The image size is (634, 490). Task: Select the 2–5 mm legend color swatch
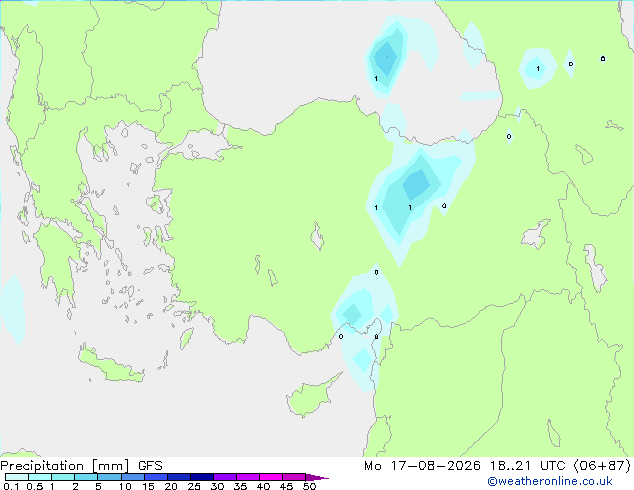[x=86, y=477]
